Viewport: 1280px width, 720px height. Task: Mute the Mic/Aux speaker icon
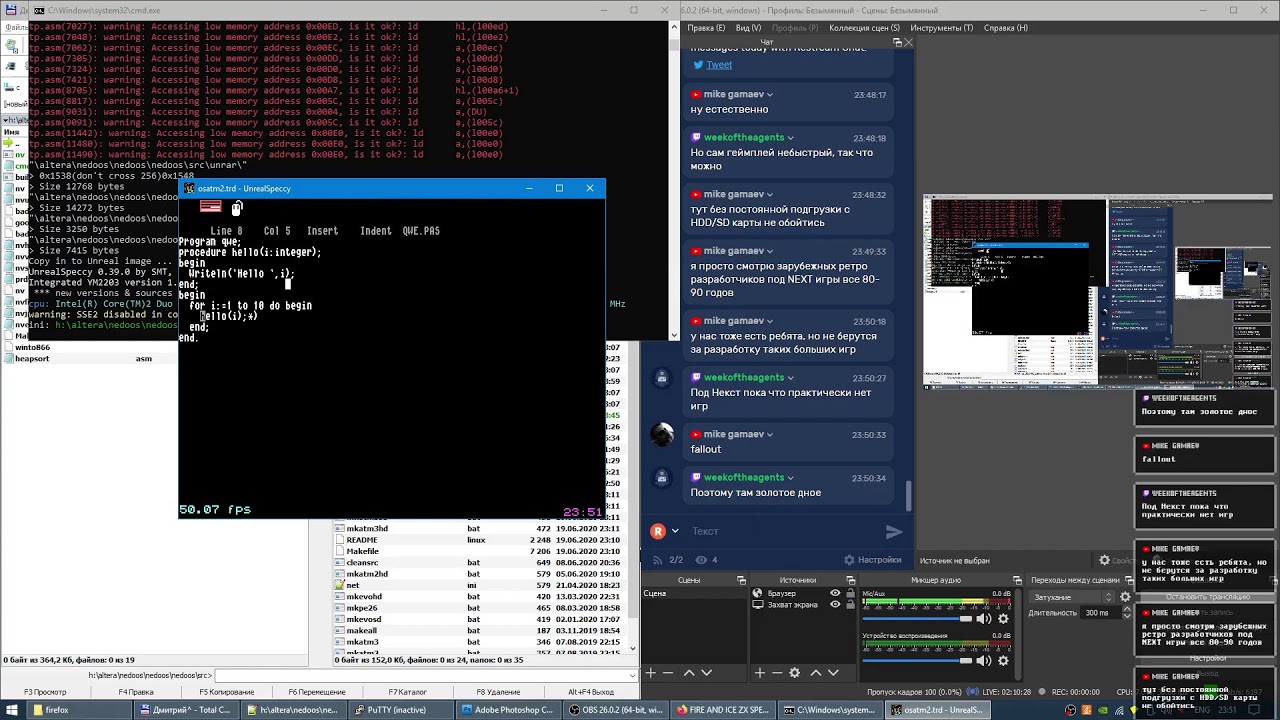tap(985, 618)
